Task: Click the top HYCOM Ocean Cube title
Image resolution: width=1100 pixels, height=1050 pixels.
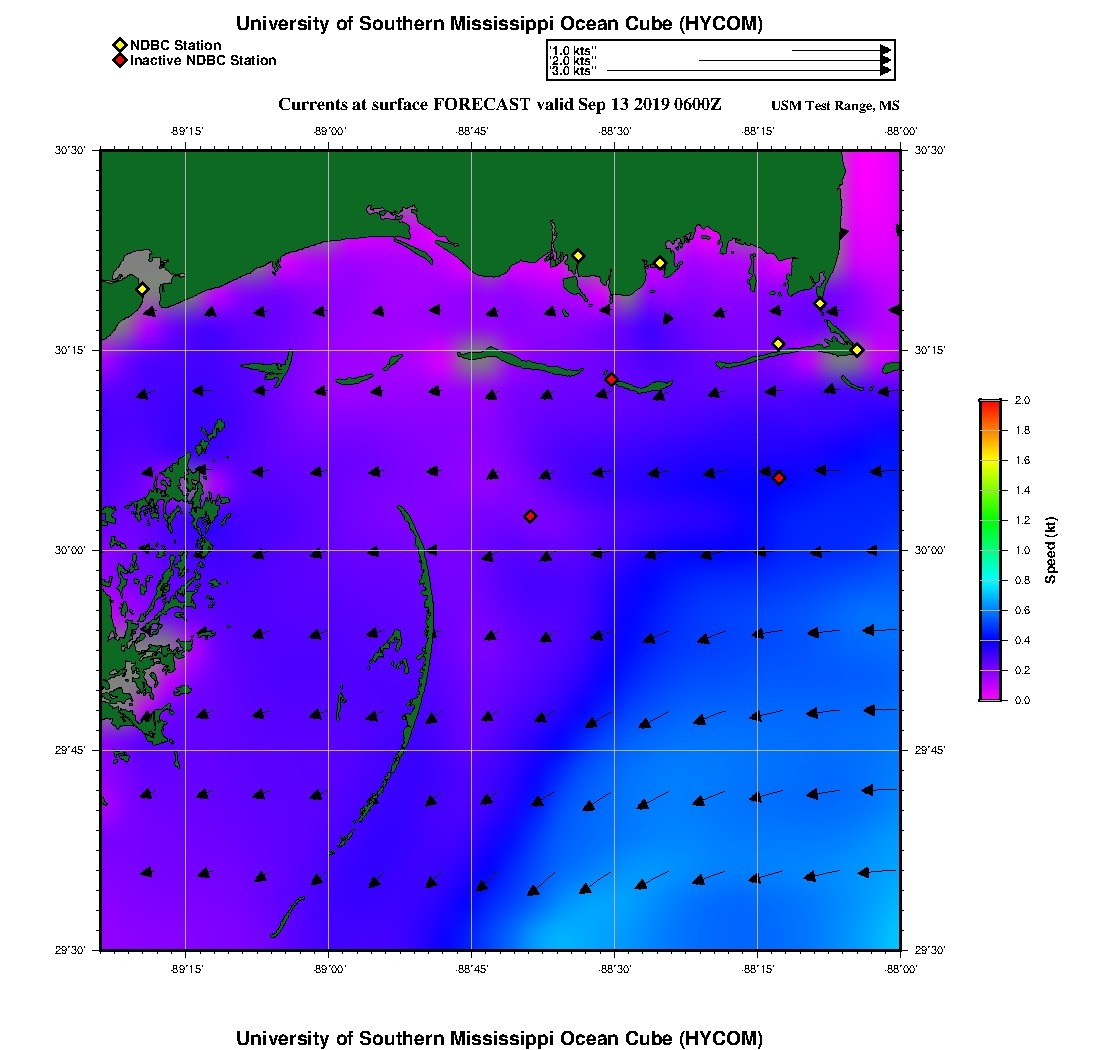Action: 499,23
